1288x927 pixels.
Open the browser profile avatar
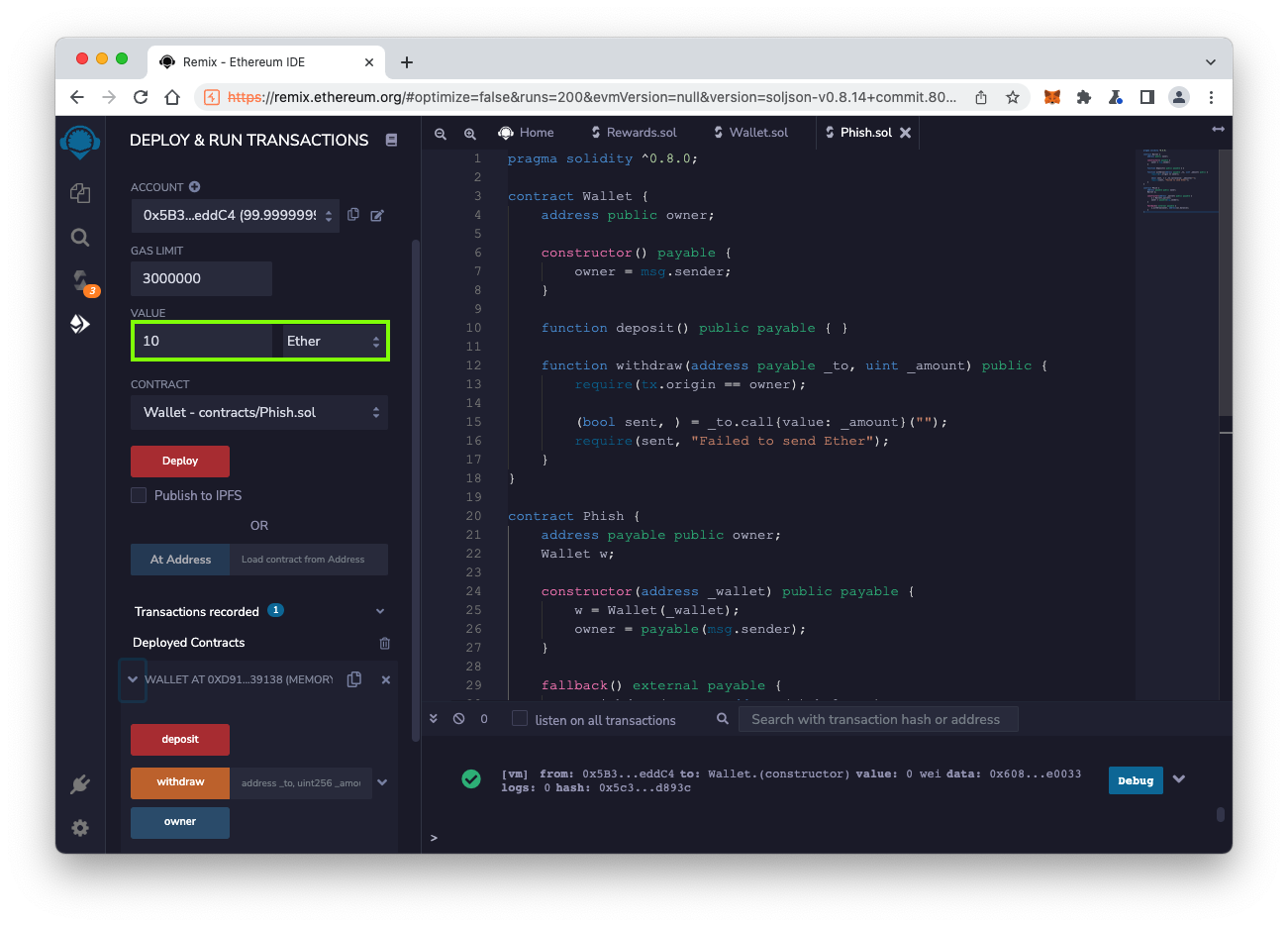pyautogui.click(x=1179, y=97)
